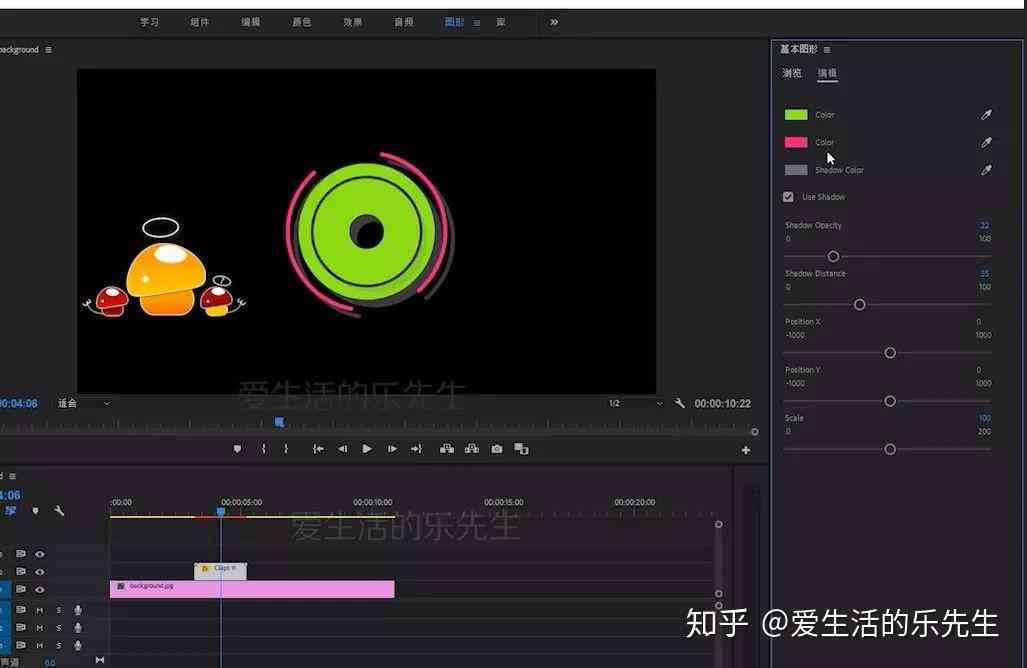
Task: Add a marker in the timeline
Action: coord(35,510)
